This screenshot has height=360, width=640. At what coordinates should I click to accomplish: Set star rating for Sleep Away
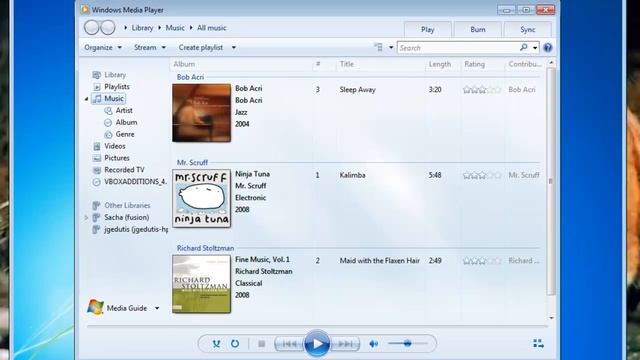(x=482, y=90)
